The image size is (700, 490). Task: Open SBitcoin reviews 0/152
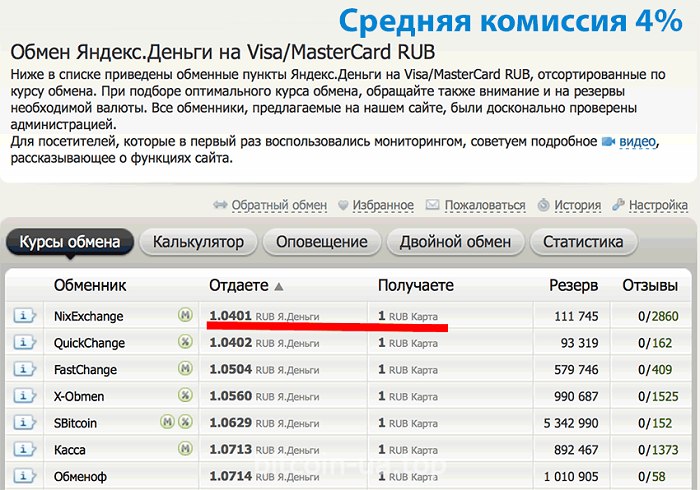(655, 424)
